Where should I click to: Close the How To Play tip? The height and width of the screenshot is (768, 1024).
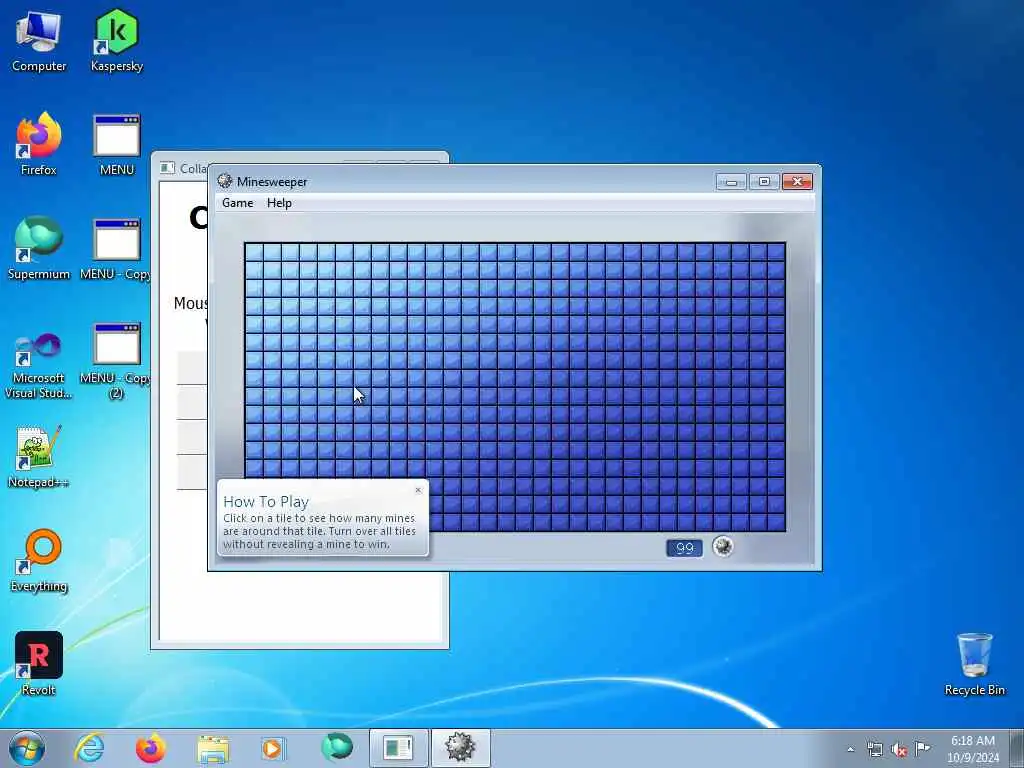(x=418, y=490)
